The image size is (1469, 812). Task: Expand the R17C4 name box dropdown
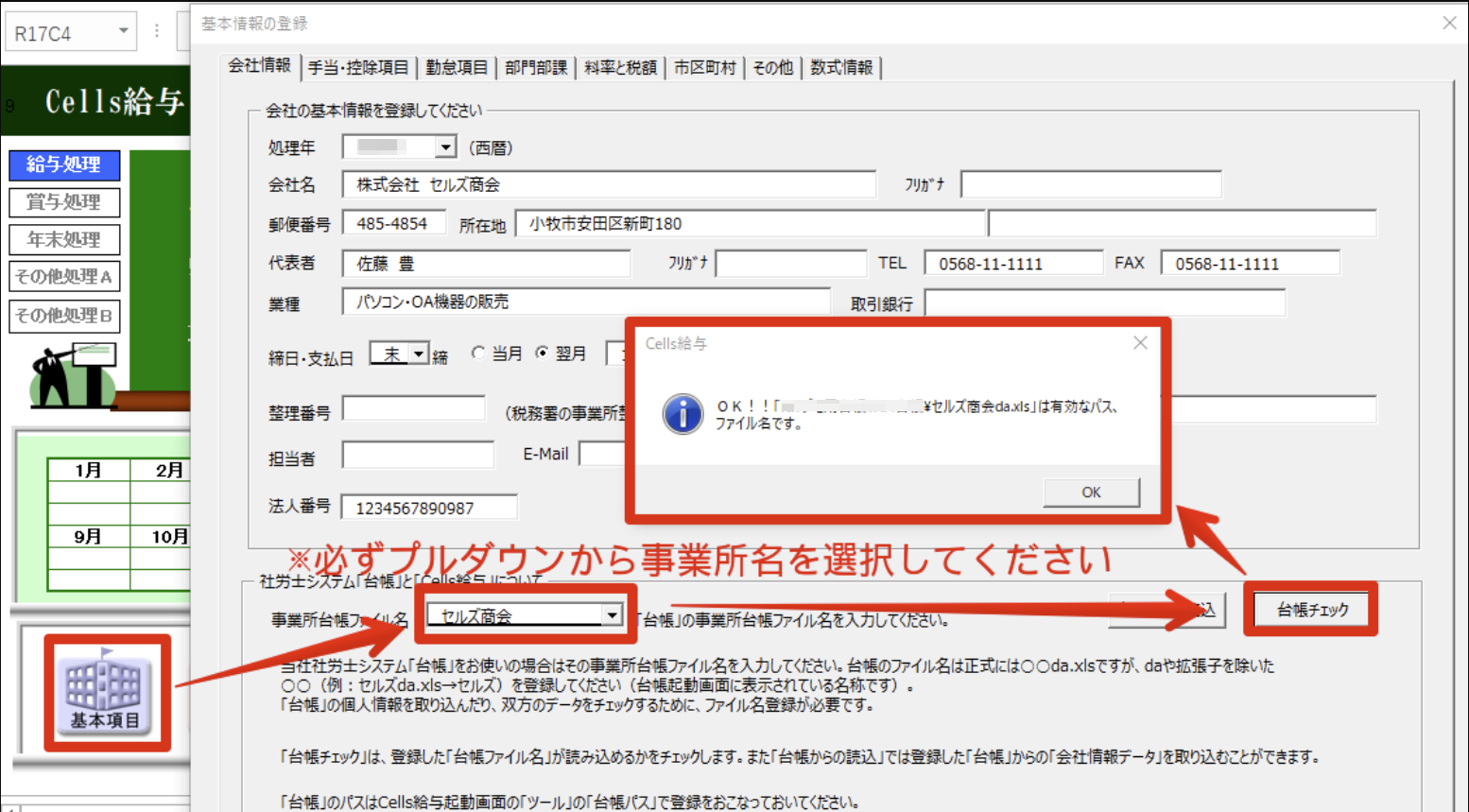123,32
